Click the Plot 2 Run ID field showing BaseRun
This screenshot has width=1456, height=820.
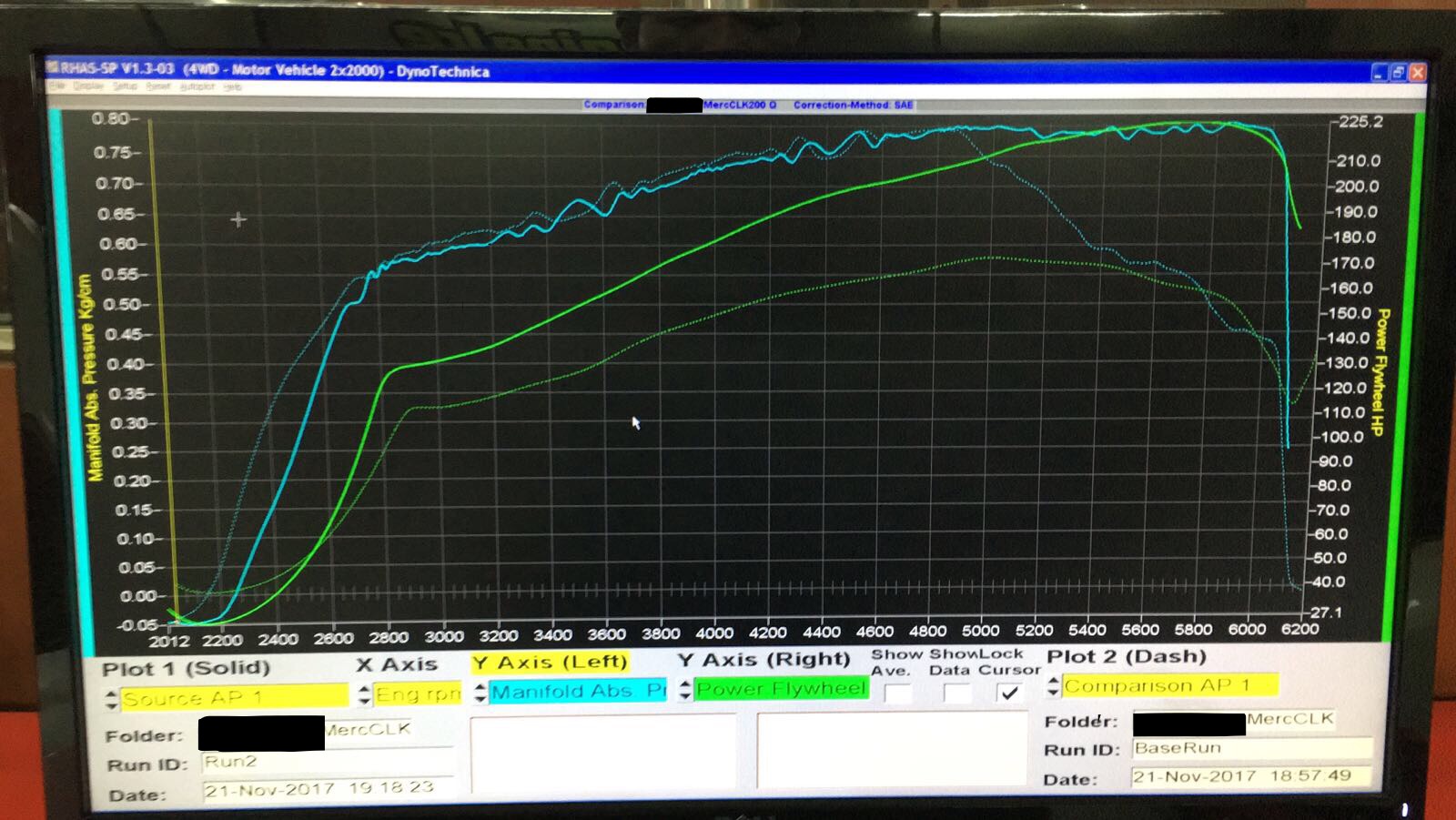(x=1252, y=748)
